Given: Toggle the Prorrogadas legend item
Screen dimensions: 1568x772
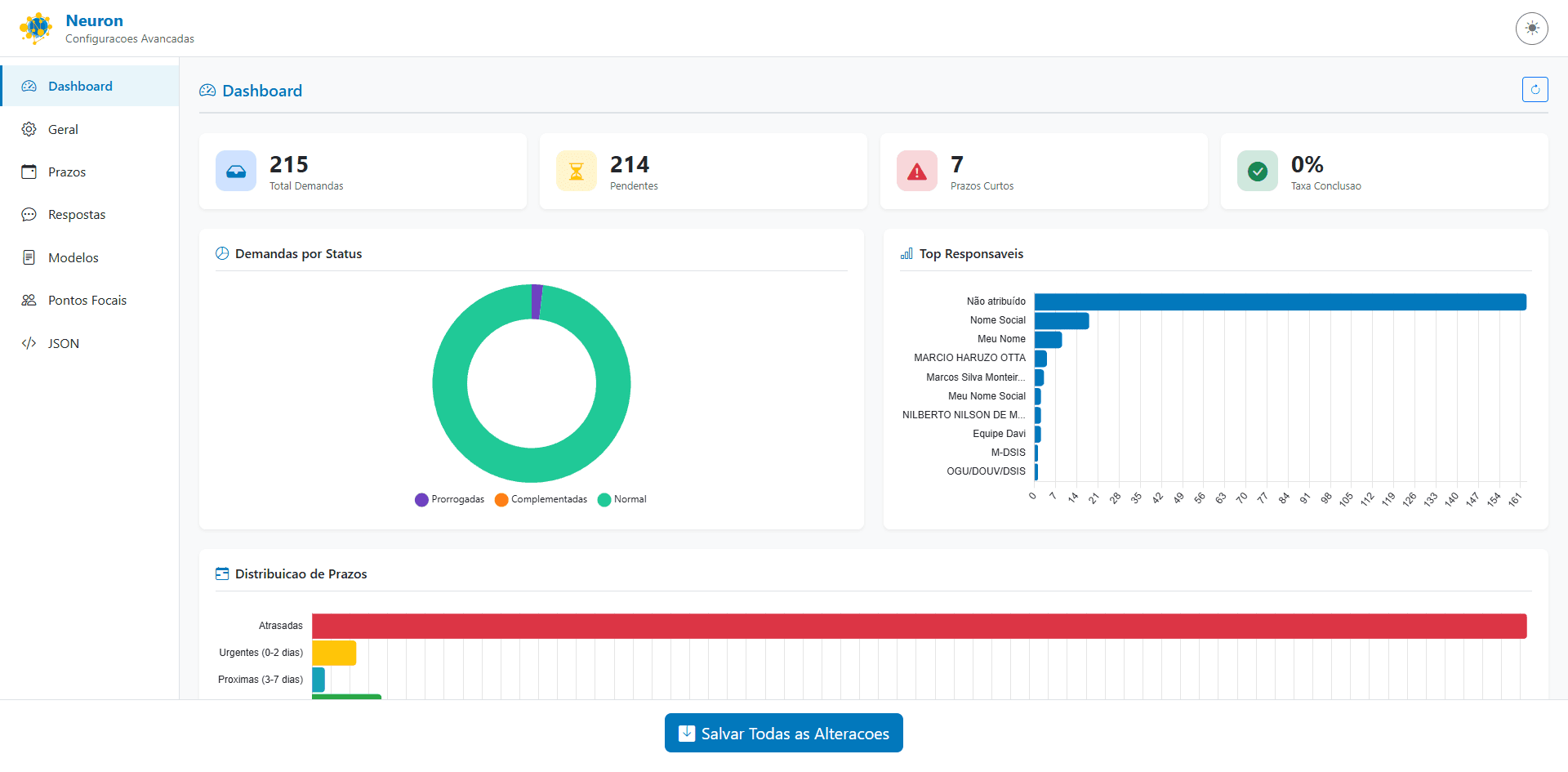Looking at the screenshot, I should tap(450, 500).
